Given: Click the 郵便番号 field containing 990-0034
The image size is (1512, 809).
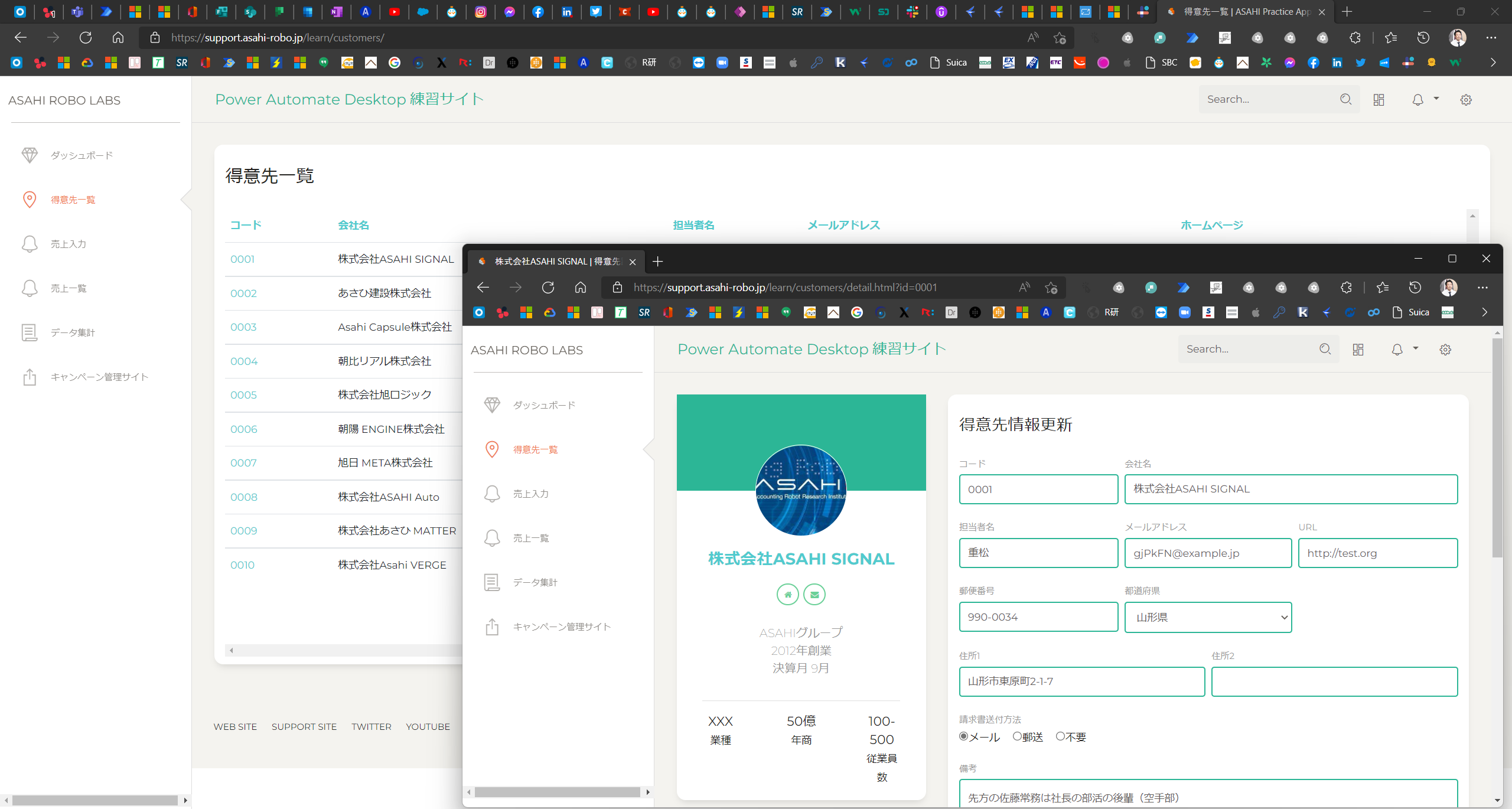Looking at the screenshot, I should click(1038, 617).
